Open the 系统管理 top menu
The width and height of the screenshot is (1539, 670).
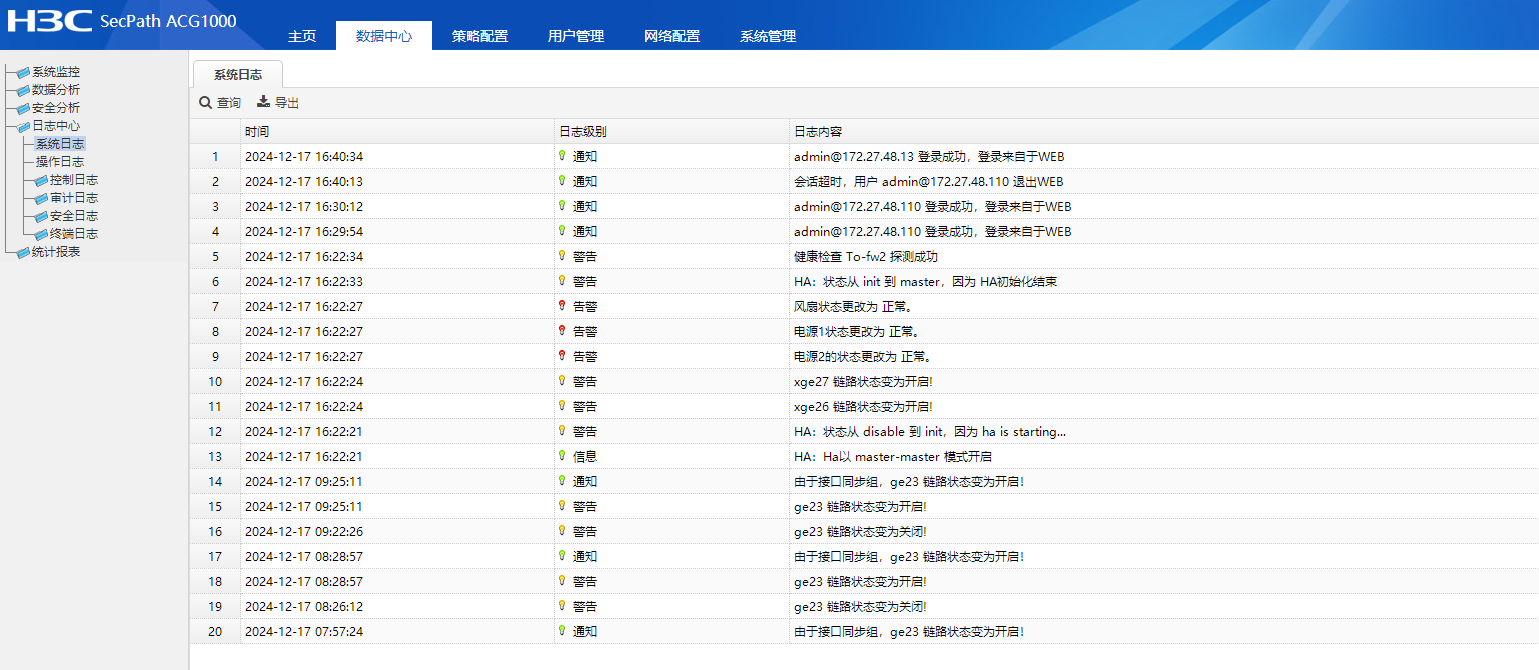tap(768, 36)
